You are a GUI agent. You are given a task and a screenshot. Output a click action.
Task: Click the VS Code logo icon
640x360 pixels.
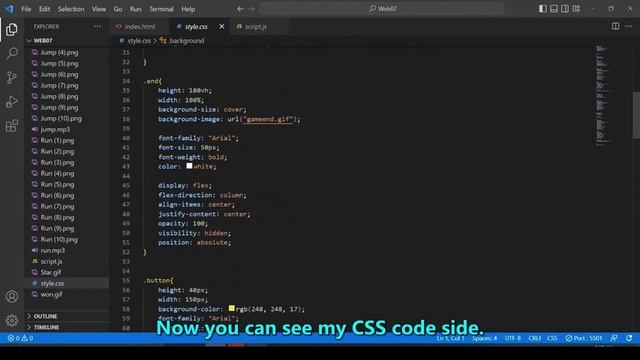pyautogui.click(x=9, y=9)
